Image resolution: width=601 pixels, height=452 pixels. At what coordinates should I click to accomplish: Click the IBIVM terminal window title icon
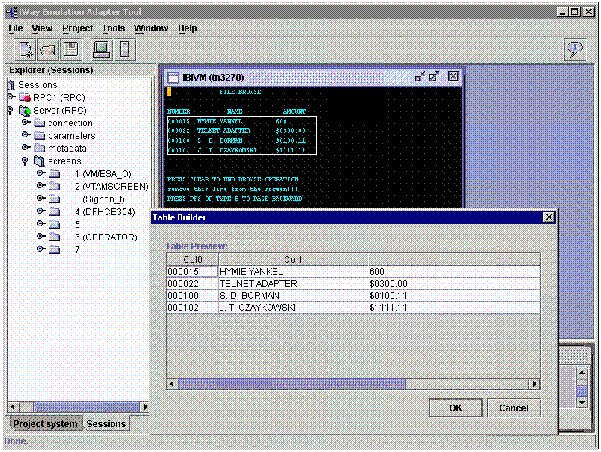173,78
